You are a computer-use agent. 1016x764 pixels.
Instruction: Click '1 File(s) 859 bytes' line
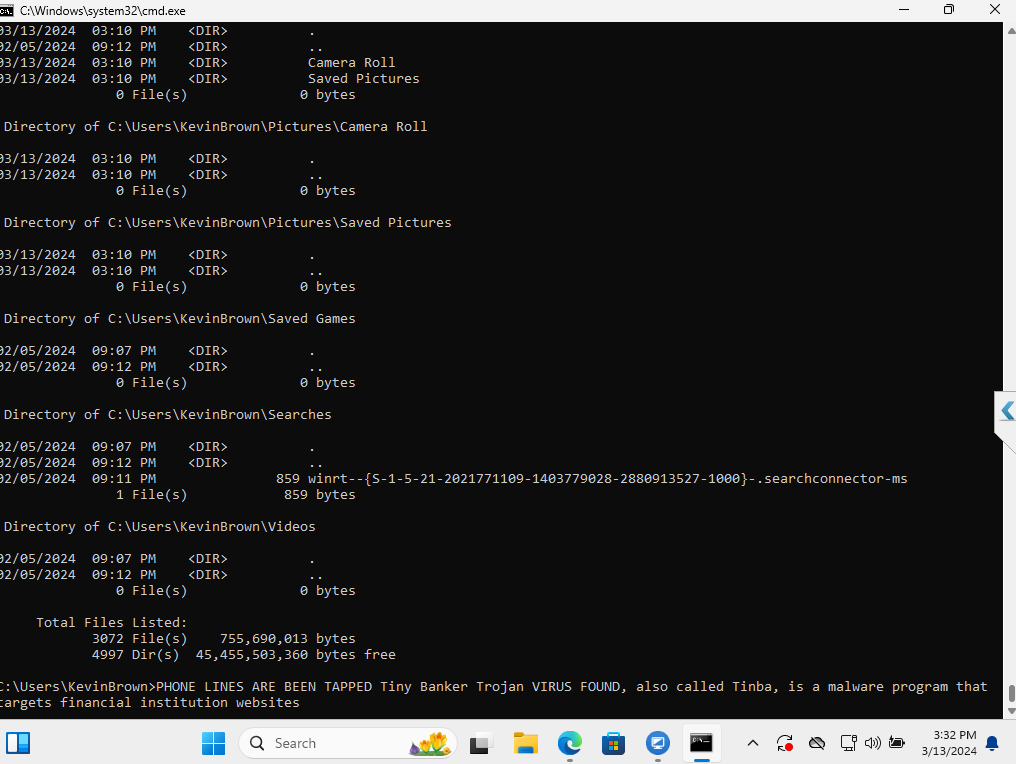(x=236, y=494)
